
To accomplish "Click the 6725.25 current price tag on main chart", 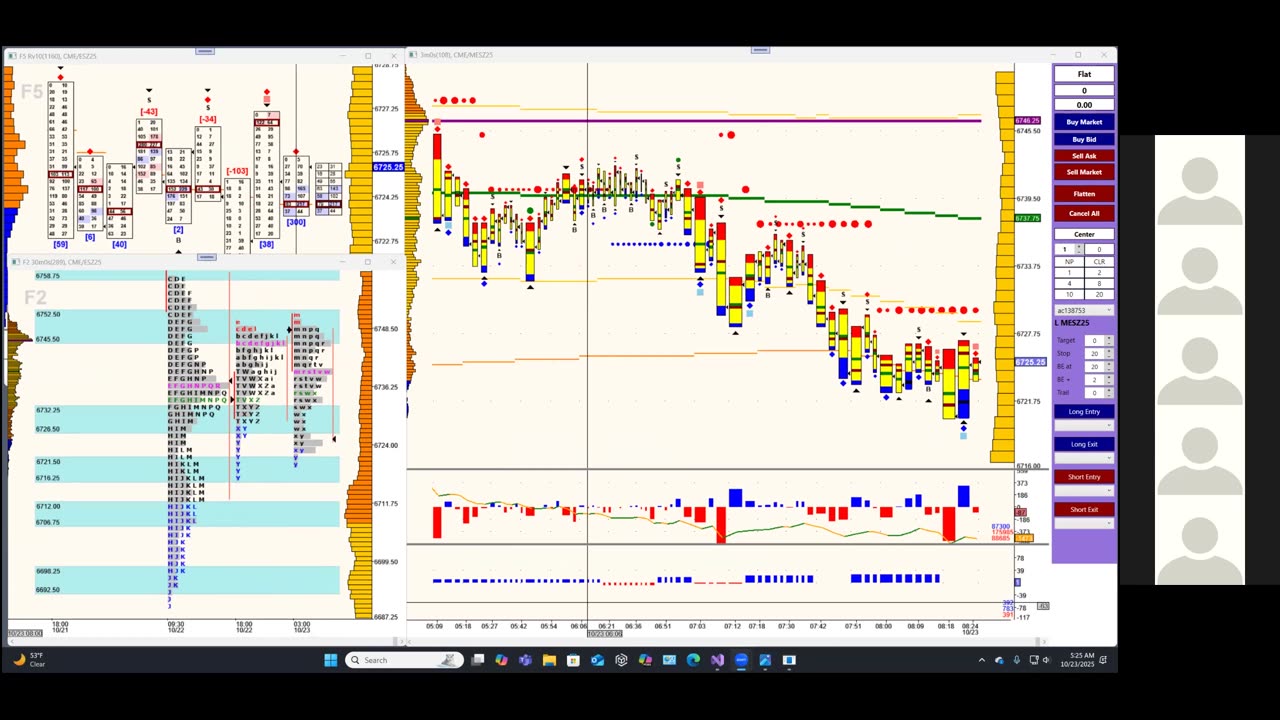I will (1031, 362).
